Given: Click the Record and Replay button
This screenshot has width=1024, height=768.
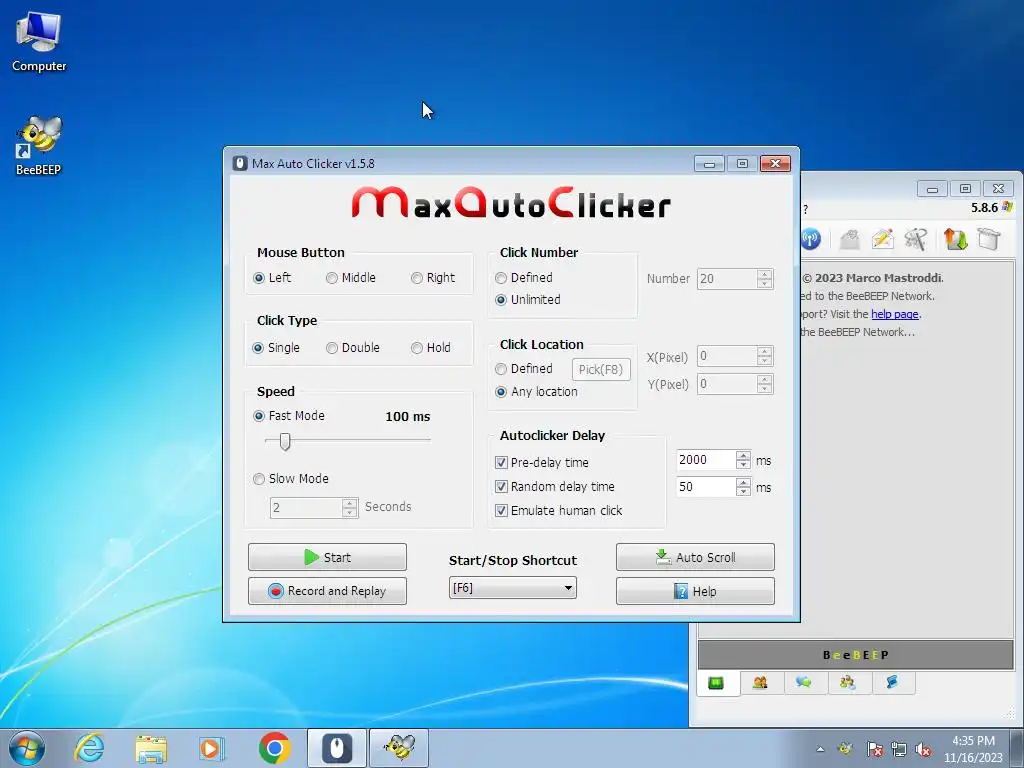Looking at the screenshot, I should (327, 591).
